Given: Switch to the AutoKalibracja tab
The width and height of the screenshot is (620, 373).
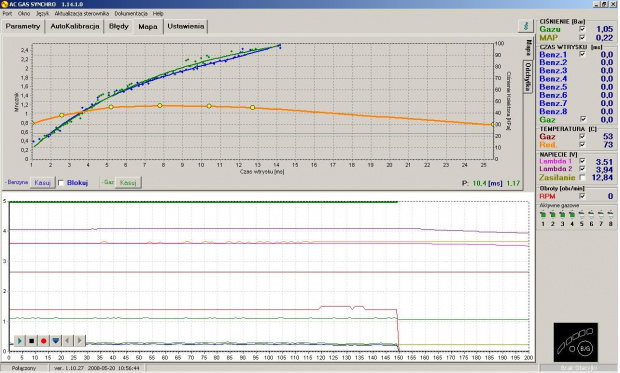Looking at the screenshot, I should (75, 27).
